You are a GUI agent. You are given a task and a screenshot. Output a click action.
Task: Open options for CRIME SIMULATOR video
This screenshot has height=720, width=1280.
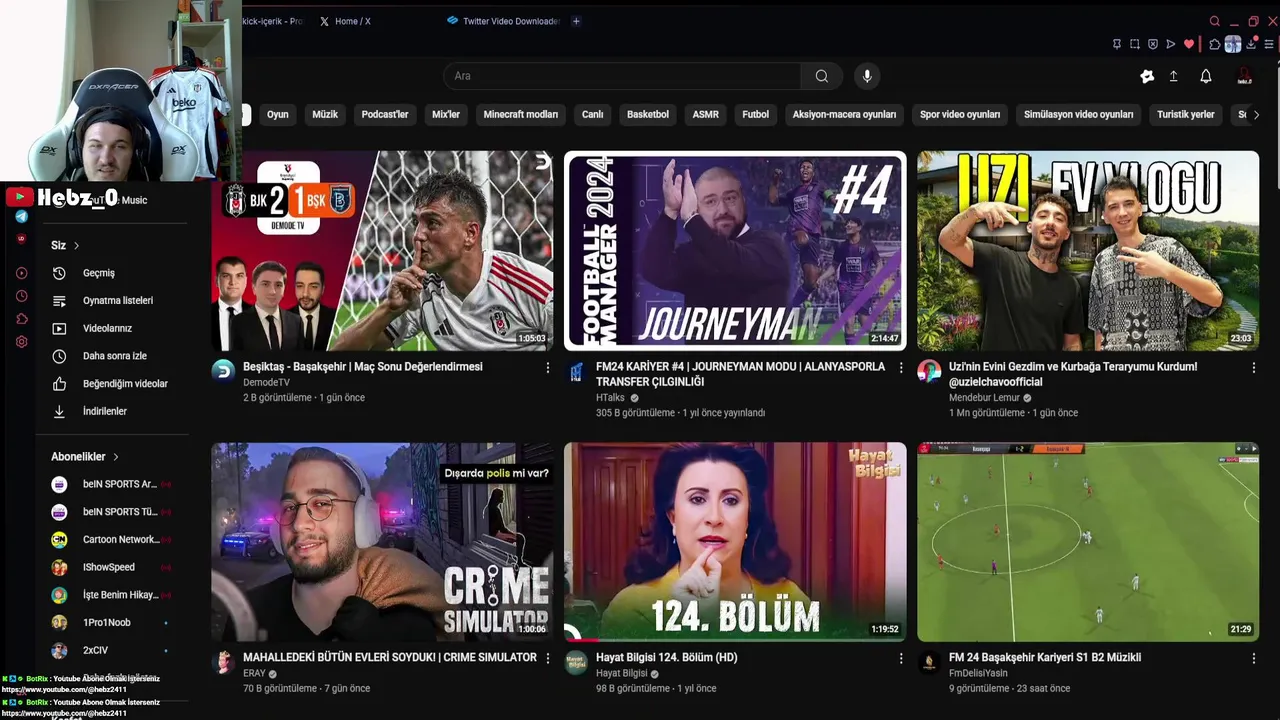(x=547, y=658)
